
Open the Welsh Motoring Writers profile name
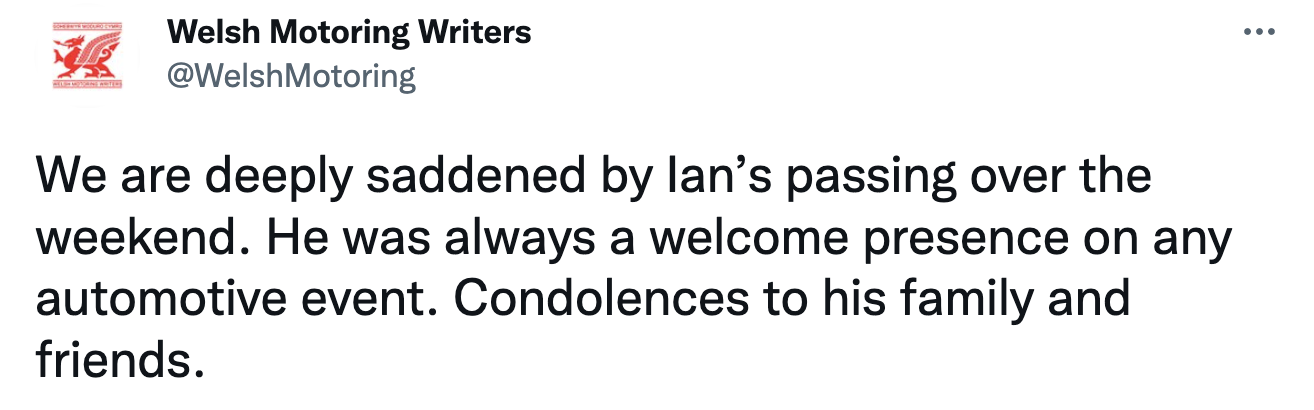click(x=349, y=33)
